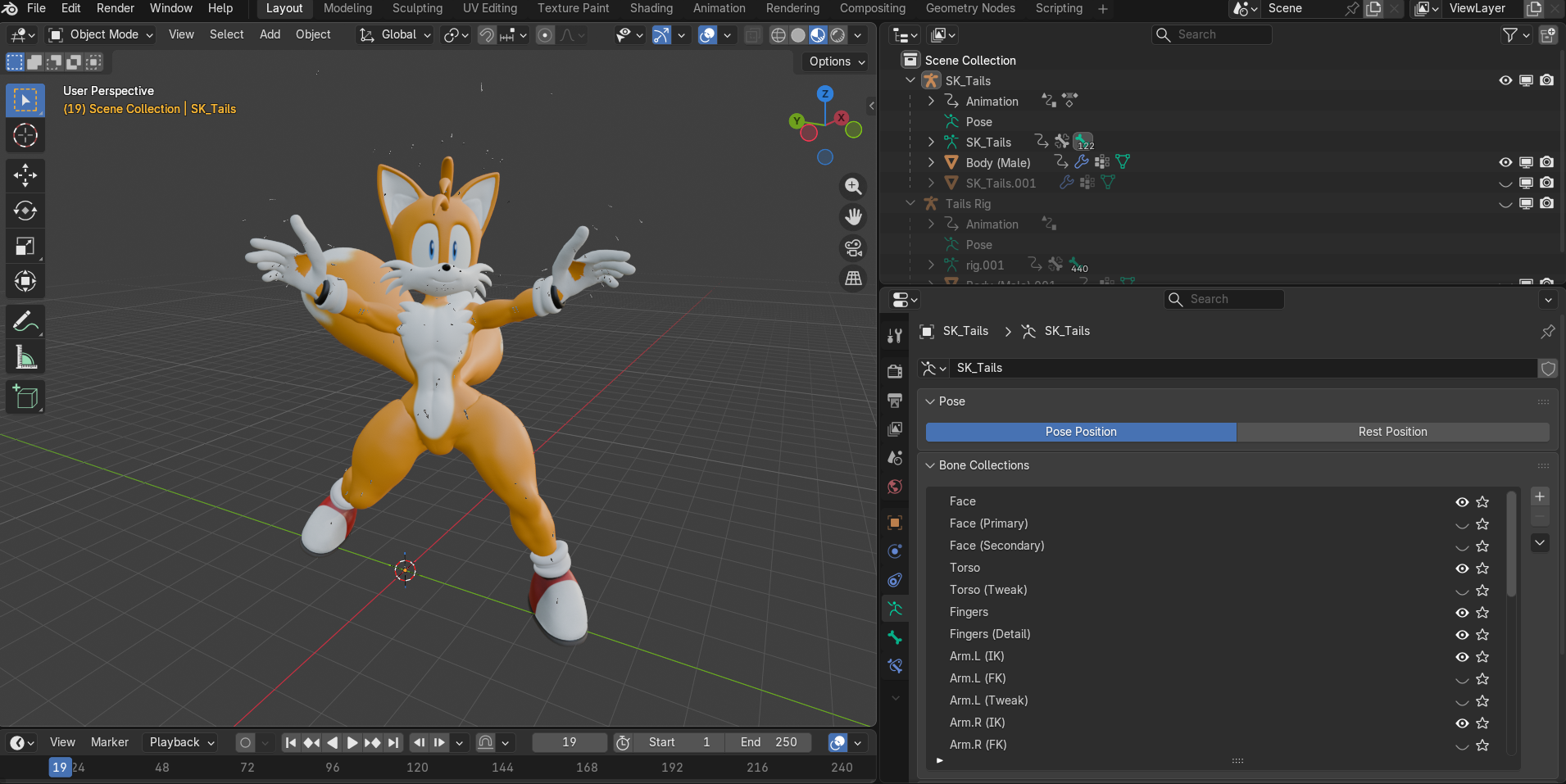
Task: Open the File menu
Action: (36, 8)
